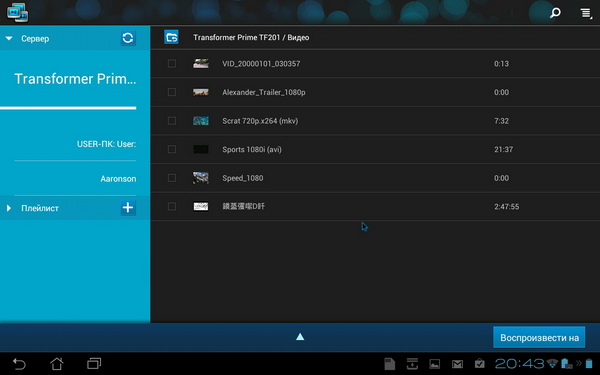Check the box for VID_20000101_030357

(172, 64)
